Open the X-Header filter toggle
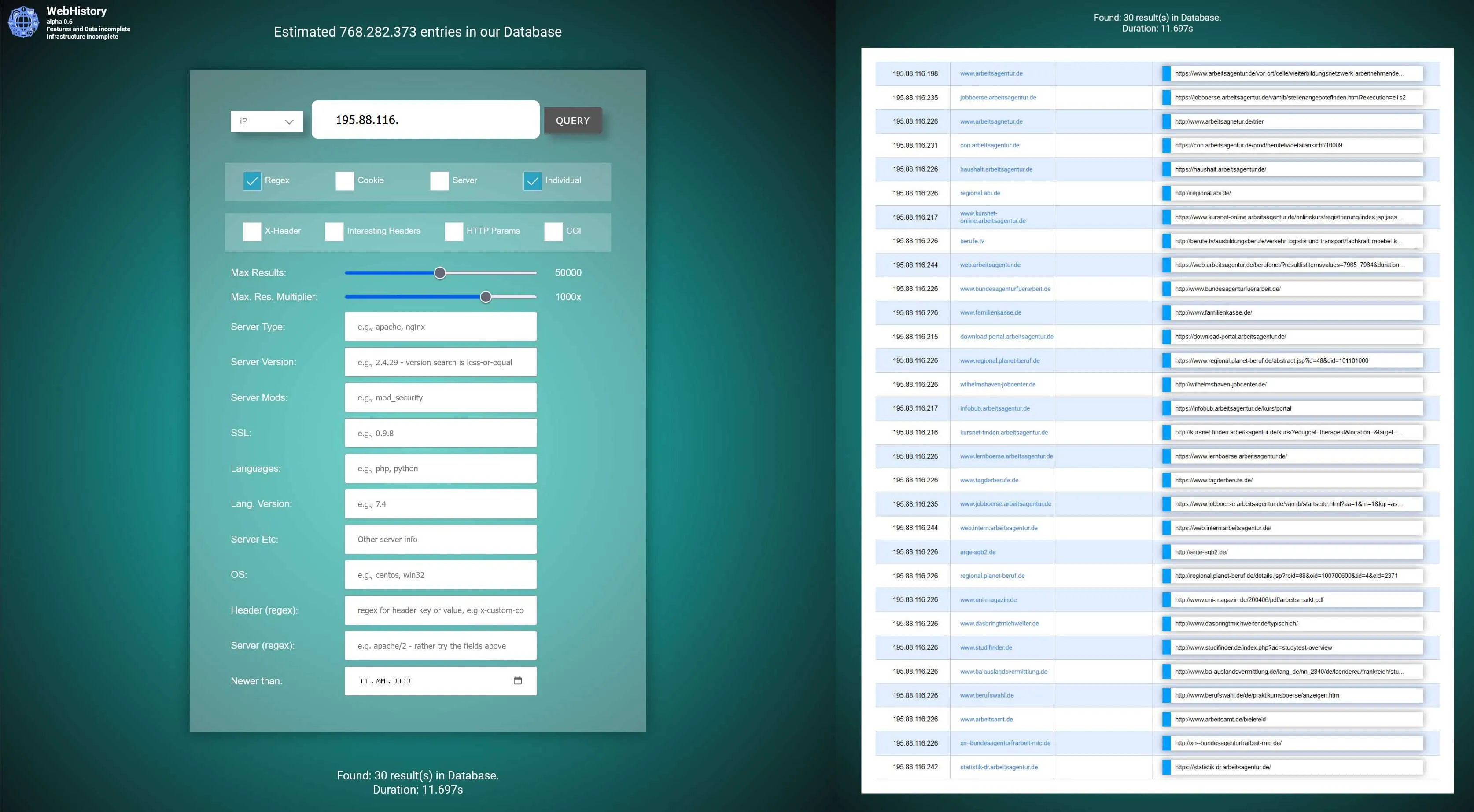This screenshot has height=812, width=1474. [x=252, y=231]
